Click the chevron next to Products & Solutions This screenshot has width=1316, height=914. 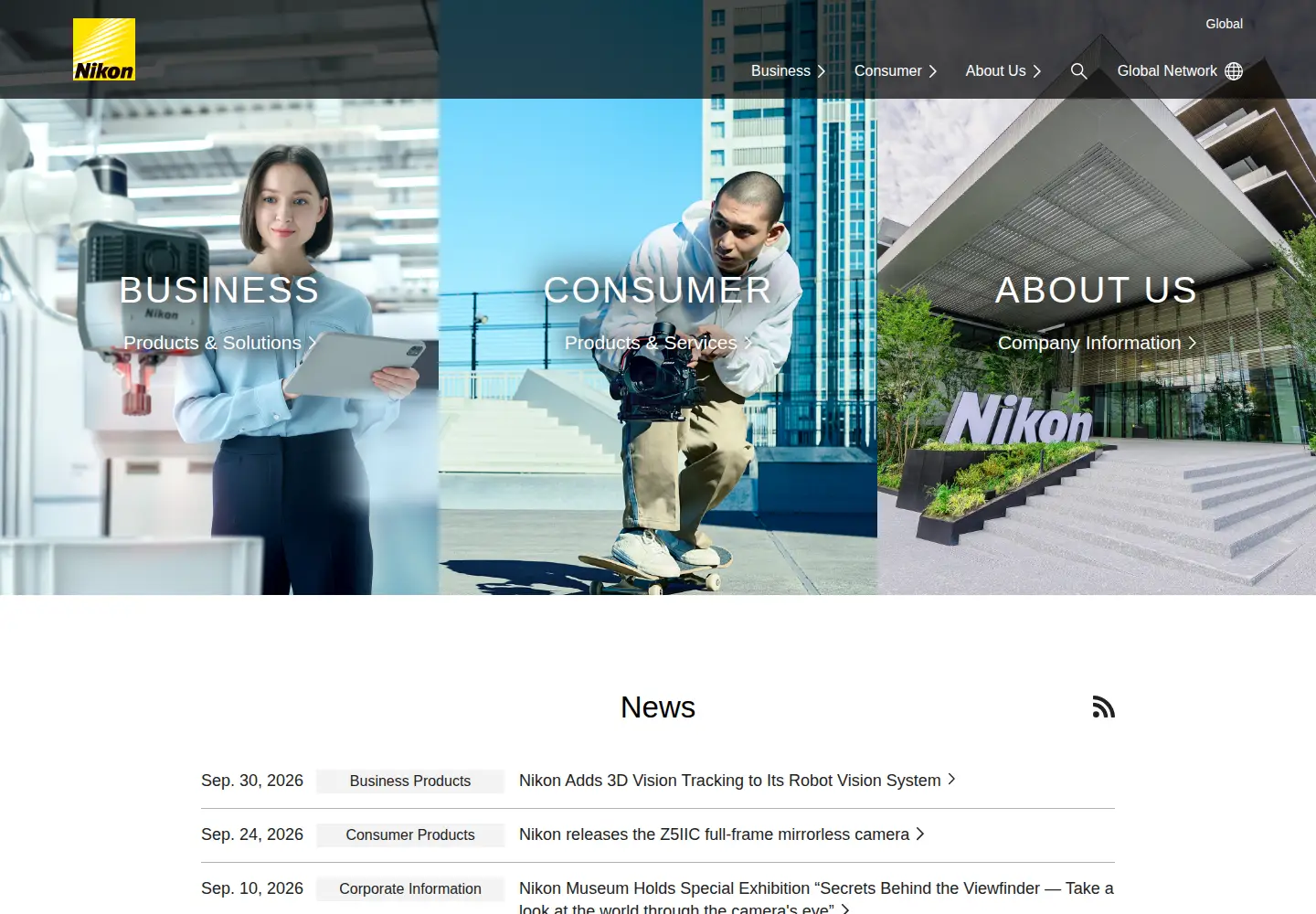312,343
